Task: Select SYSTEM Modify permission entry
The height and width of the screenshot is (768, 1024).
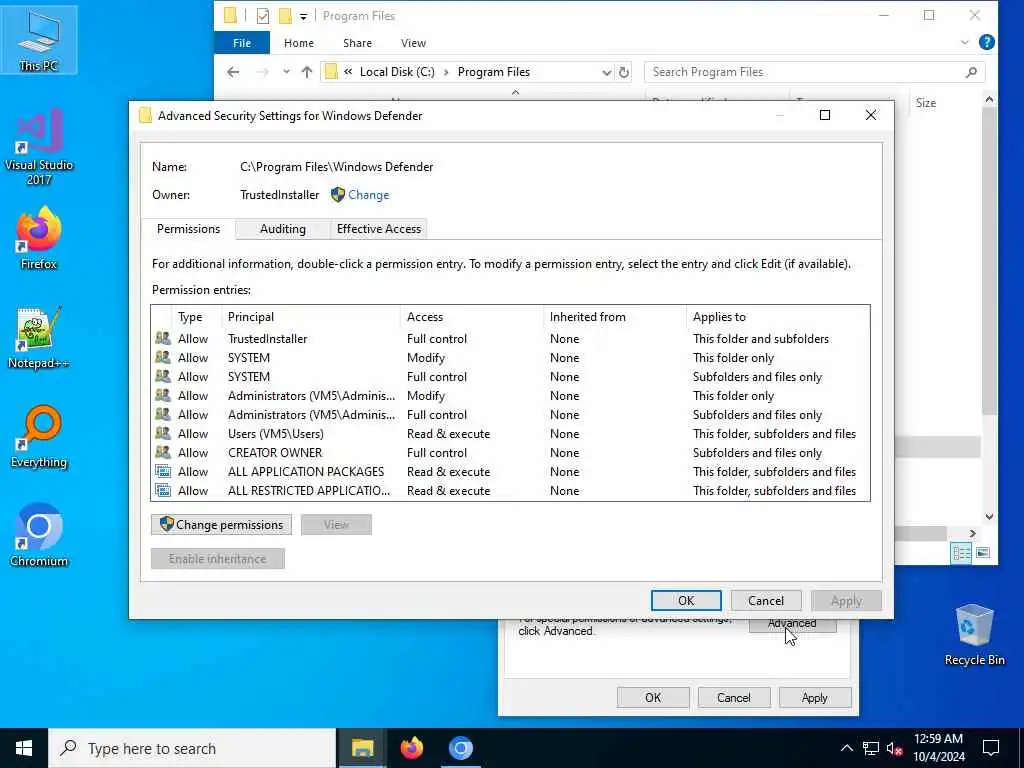Action: pyautogui.click(x=510, y=358)
